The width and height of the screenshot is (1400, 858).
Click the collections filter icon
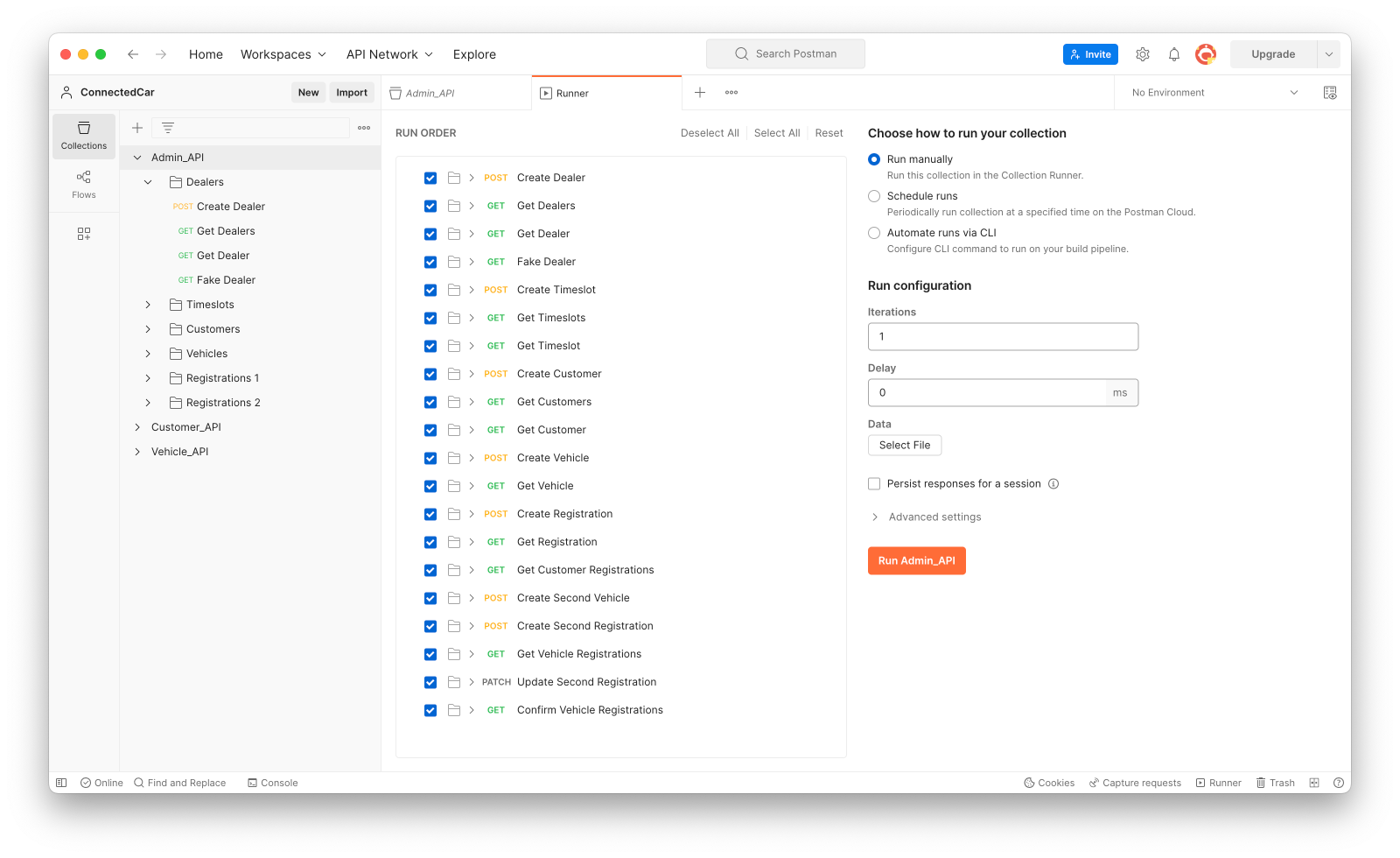(x=168, y=128)
